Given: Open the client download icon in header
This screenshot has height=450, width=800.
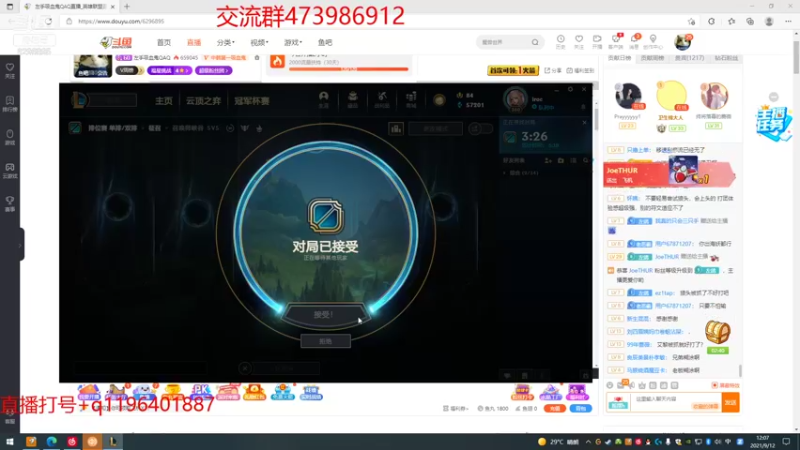Looking at the screenshot, I should pyautogui.click(x=616, y=41).
